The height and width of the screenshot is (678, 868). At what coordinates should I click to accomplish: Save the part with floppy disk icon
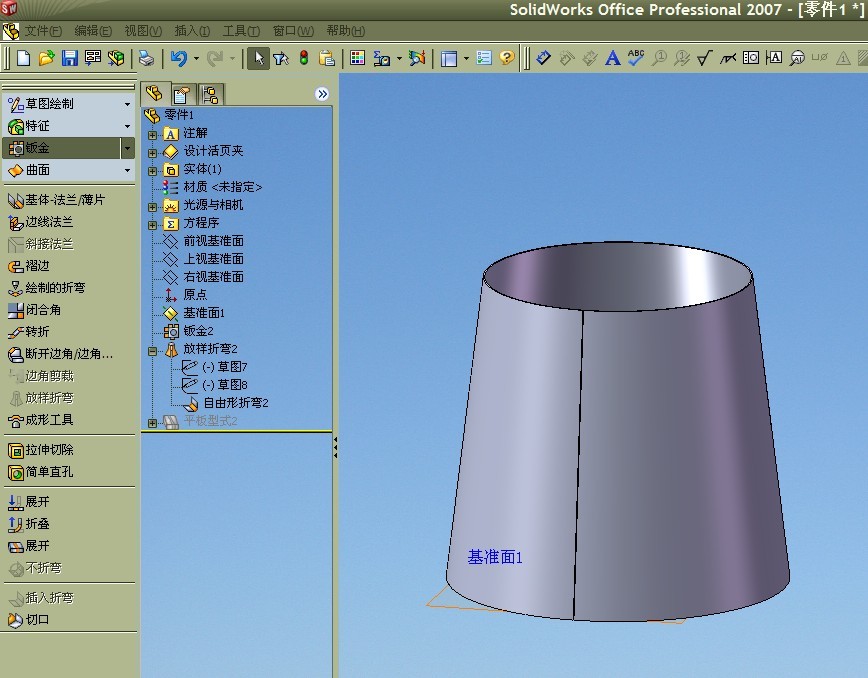(x=70, y=58)
